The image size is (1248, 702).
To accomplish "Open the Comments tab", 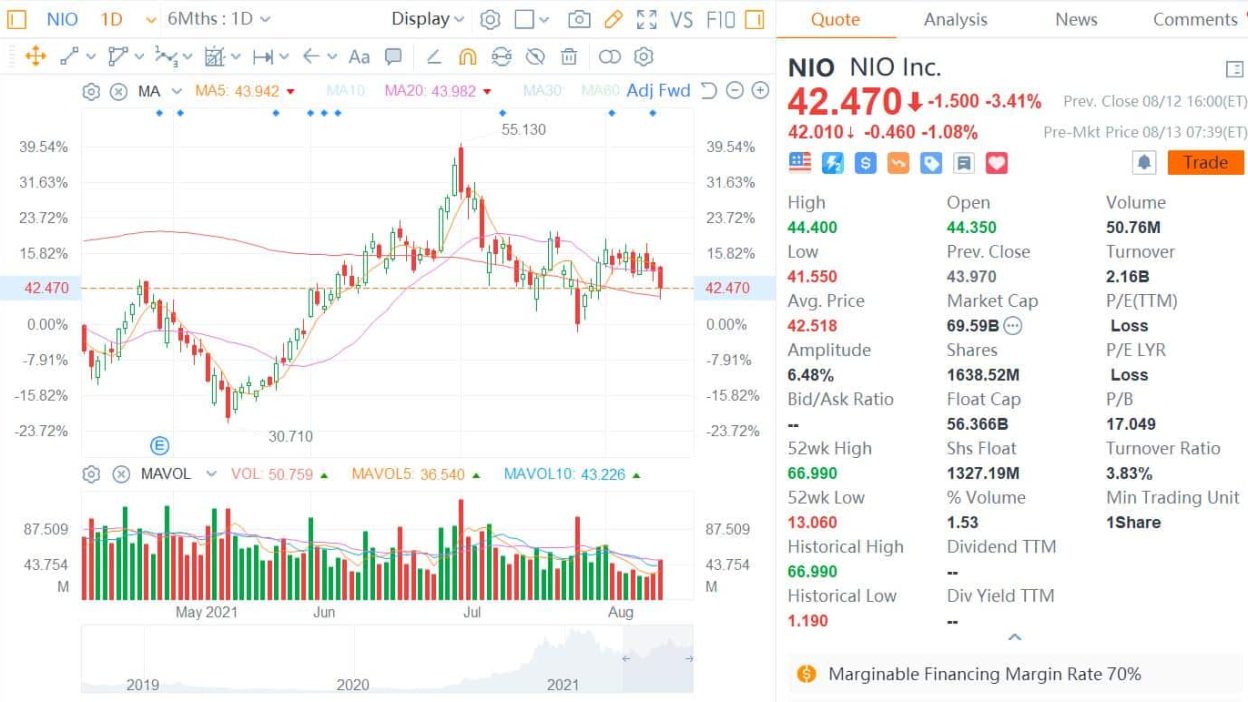I will pos(1195,19).
